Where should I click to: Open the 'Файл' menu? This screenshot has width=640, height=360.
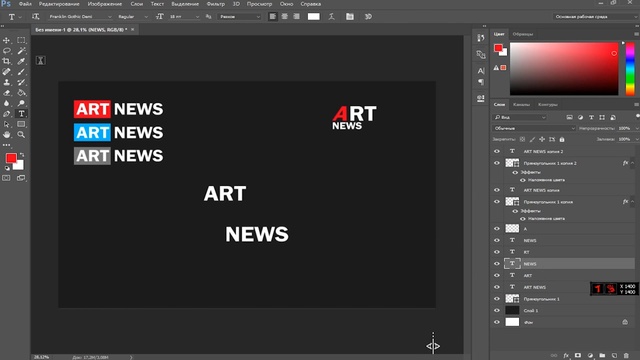pyautogui.click(x=25, y=4)
